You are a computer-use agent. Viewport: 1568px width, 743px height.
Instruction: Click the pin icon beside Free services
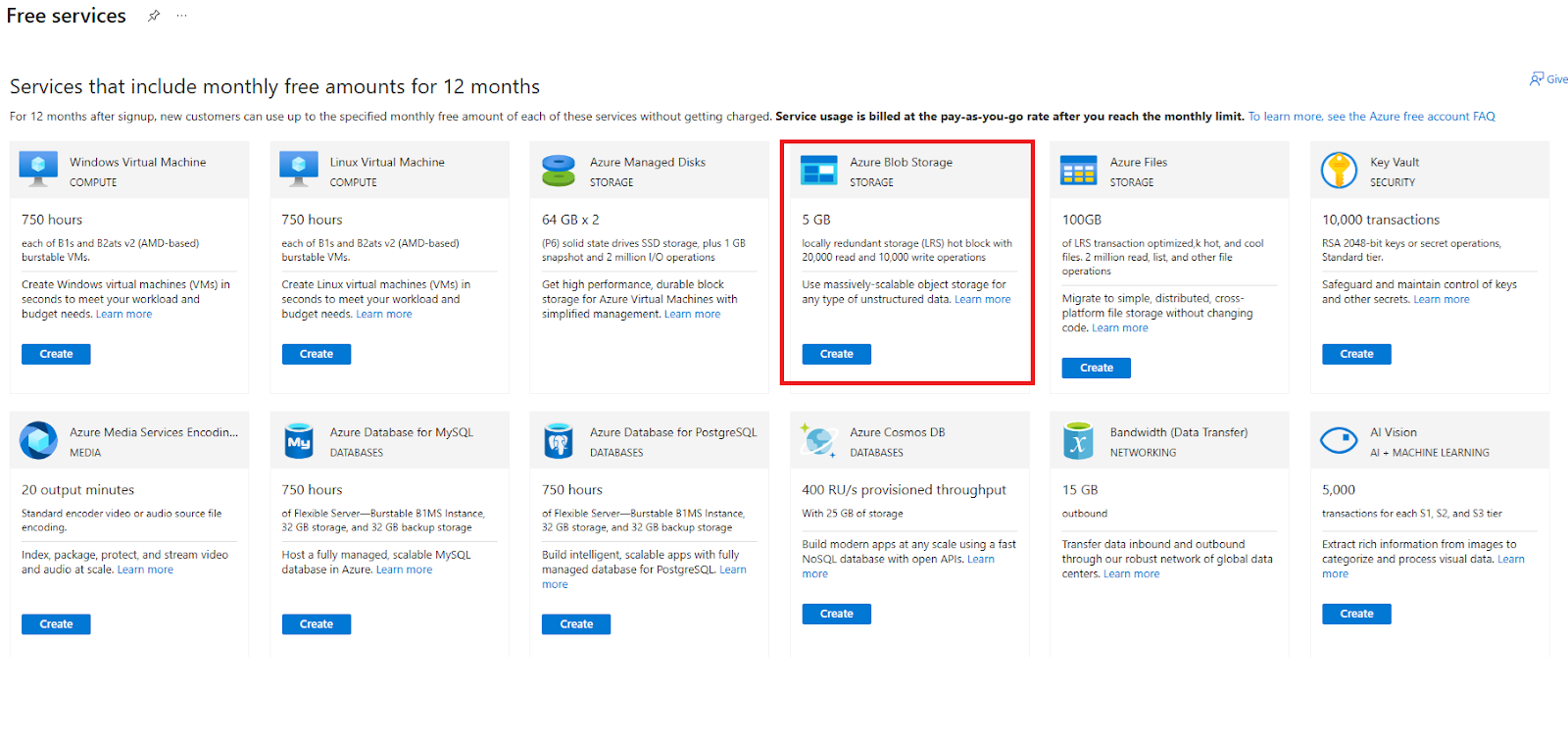click(x=154, y=16)
